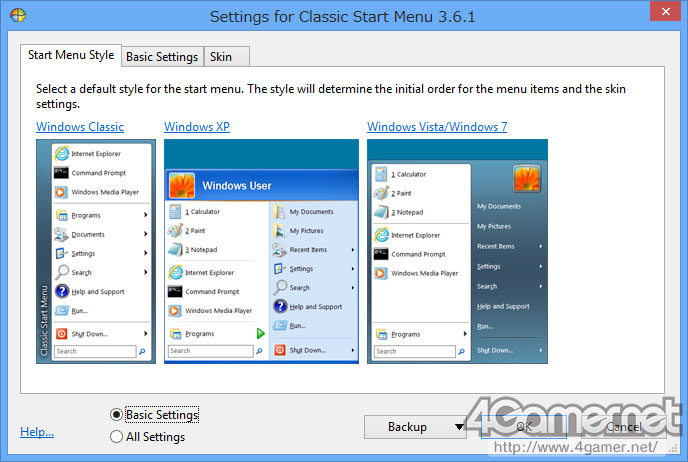
Task: Click Help and Support icon in Classic preview
Action: [x=62, y=291]
